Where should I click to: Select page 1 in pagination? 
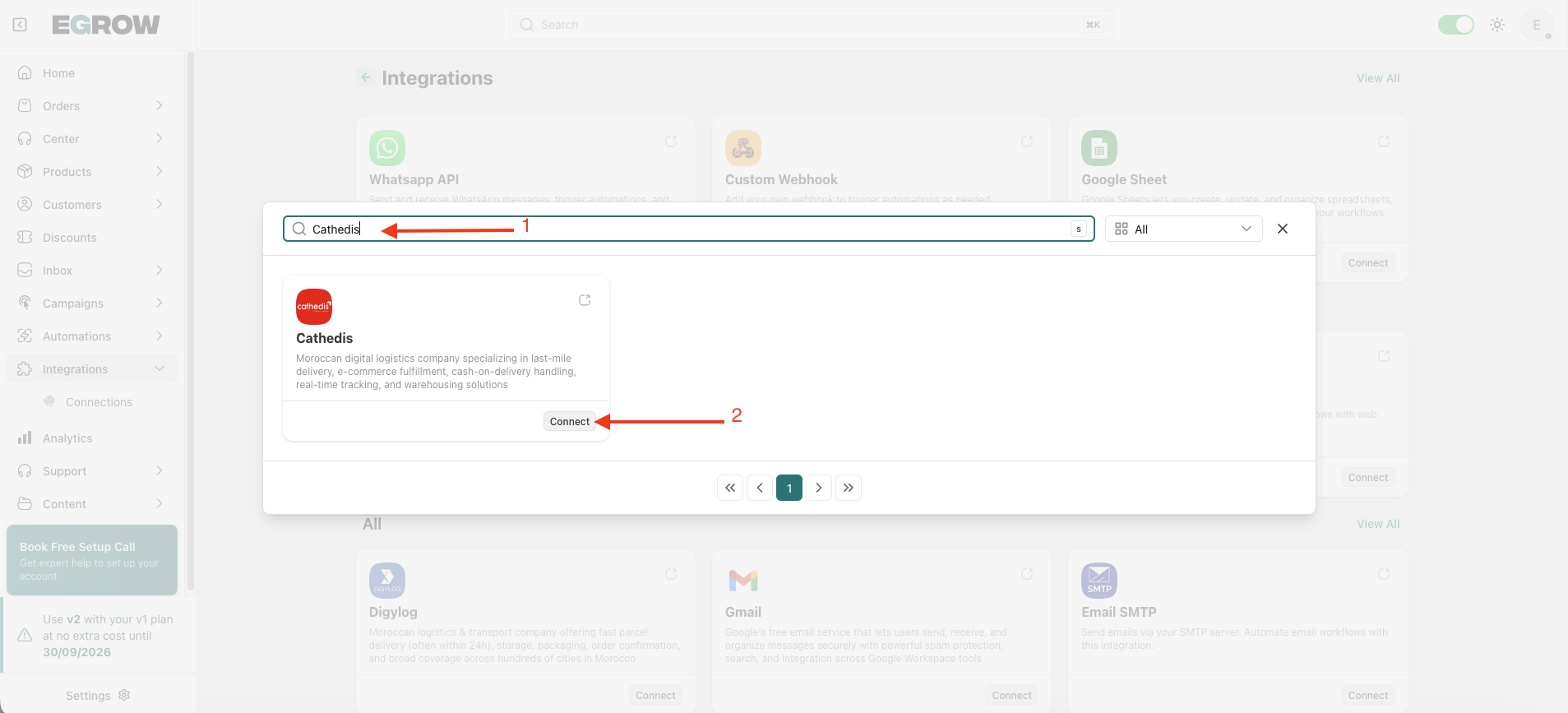tap(789, 488)
